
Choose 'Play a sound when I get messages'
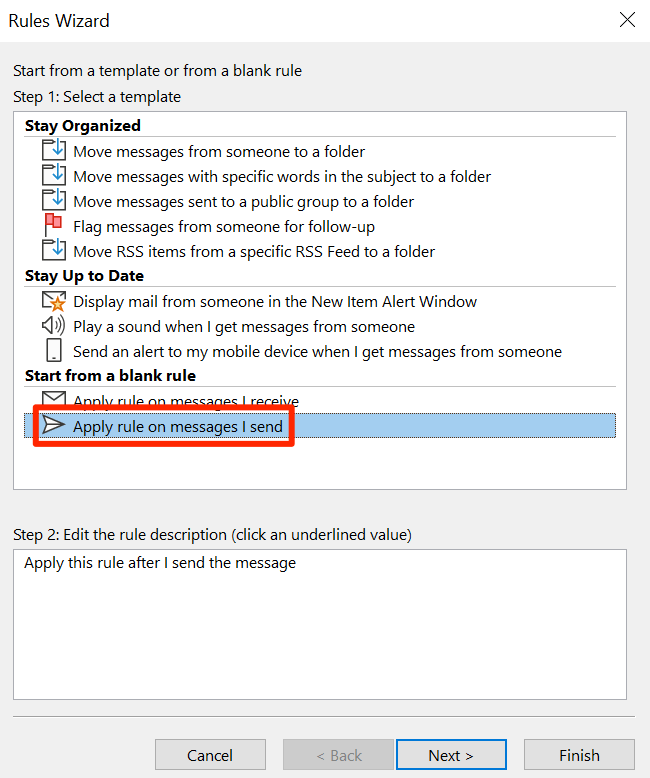244,326
